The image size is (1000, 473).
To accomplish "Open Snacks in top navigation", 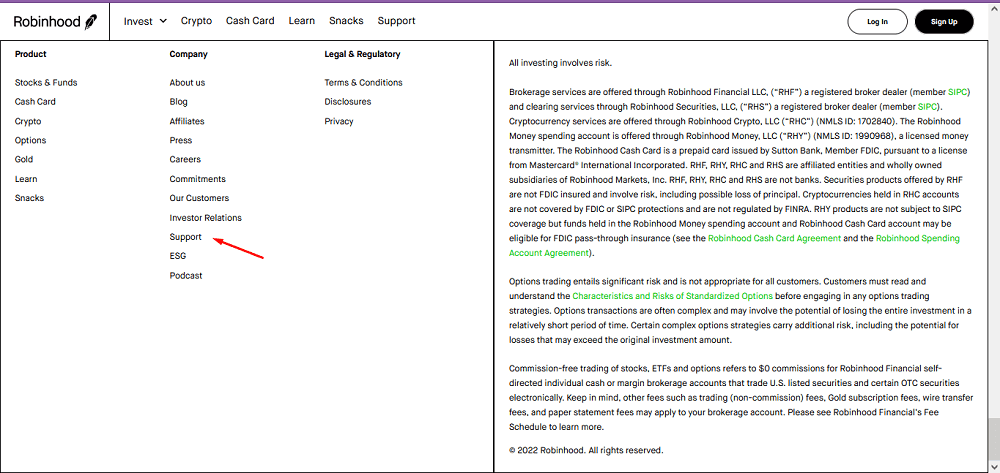I will [346, 21].
